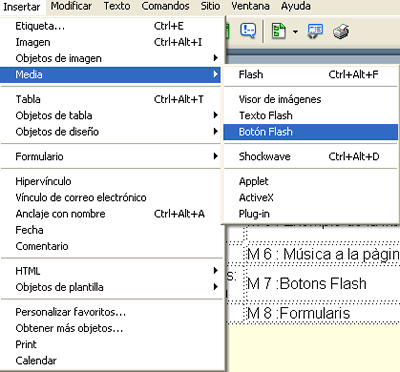Image resolution: width=400 pixels, height=372 pixels.
Task: Expand Objetos de diseño submenu
Action: [x=111, y=132]
